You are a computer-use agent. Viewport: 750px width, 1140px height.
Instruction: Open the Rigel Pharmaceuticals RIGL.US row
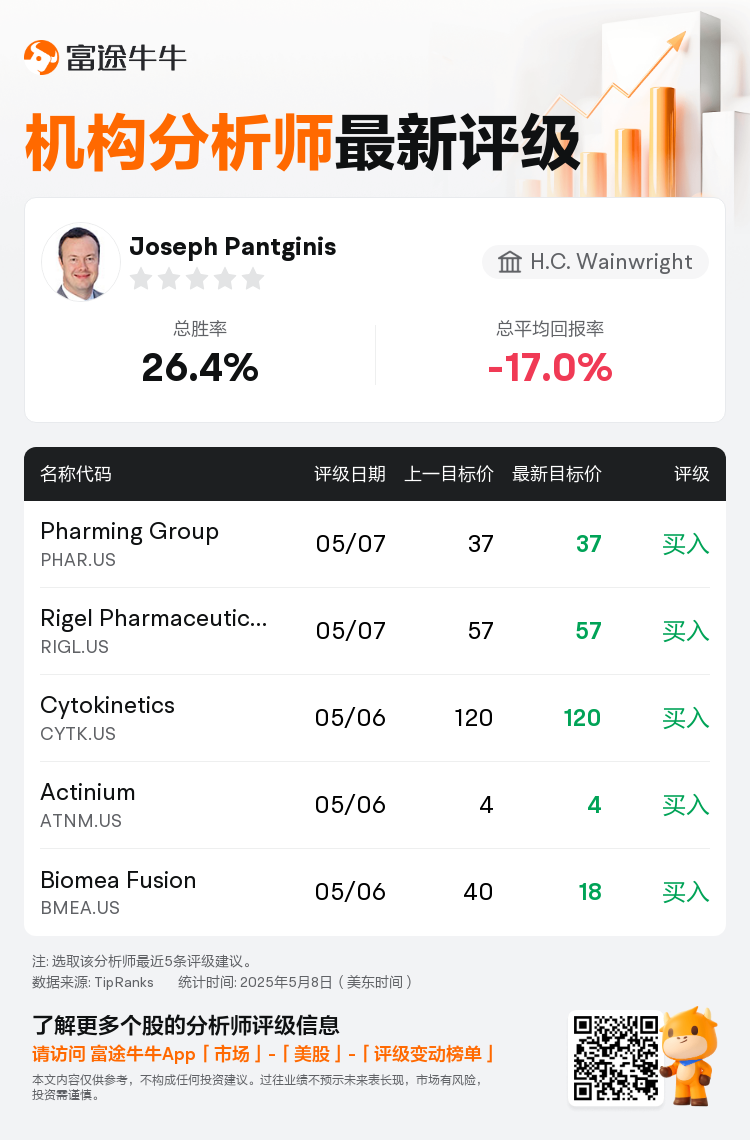(375, 631)
